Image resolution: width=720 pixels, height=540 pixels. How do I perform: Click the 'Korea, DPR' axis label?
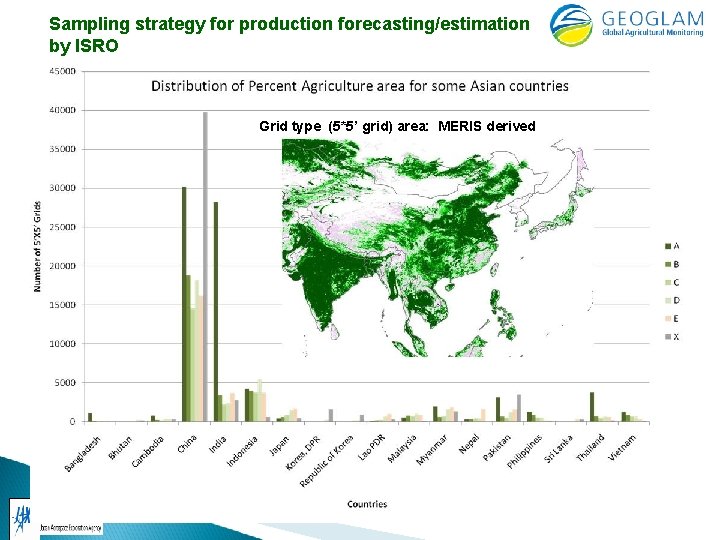[304, 452]
